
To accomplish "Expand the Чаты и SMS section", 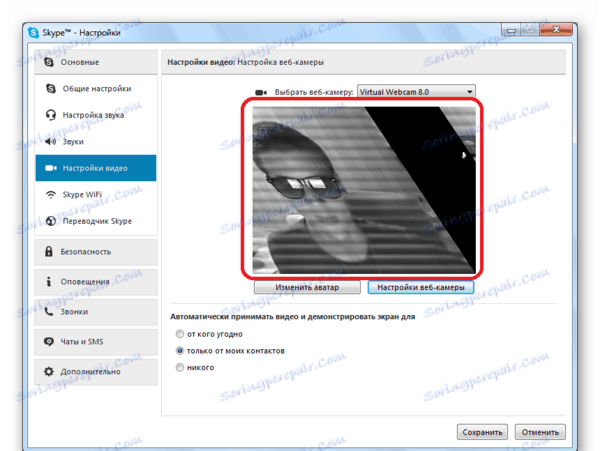I will [x=96, y=342].
